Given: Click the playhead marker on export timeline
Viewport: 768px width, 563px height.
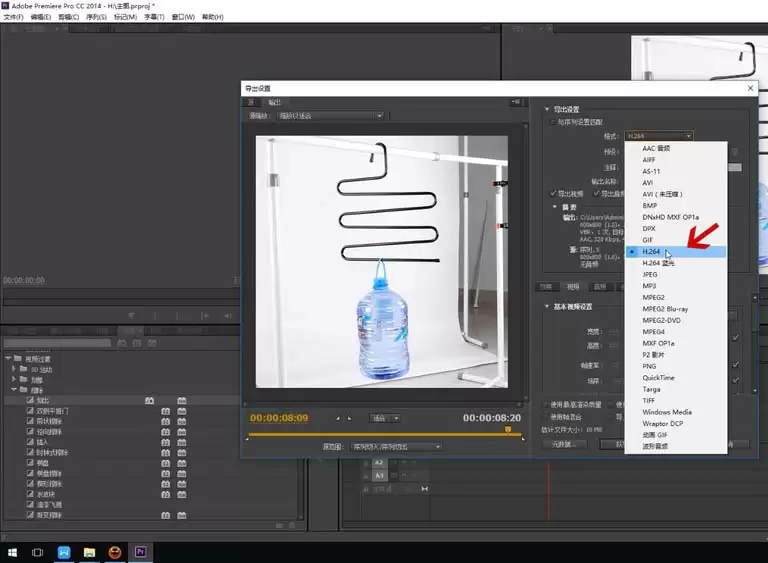Looking at the screenshot, I should tap(508, 430).
